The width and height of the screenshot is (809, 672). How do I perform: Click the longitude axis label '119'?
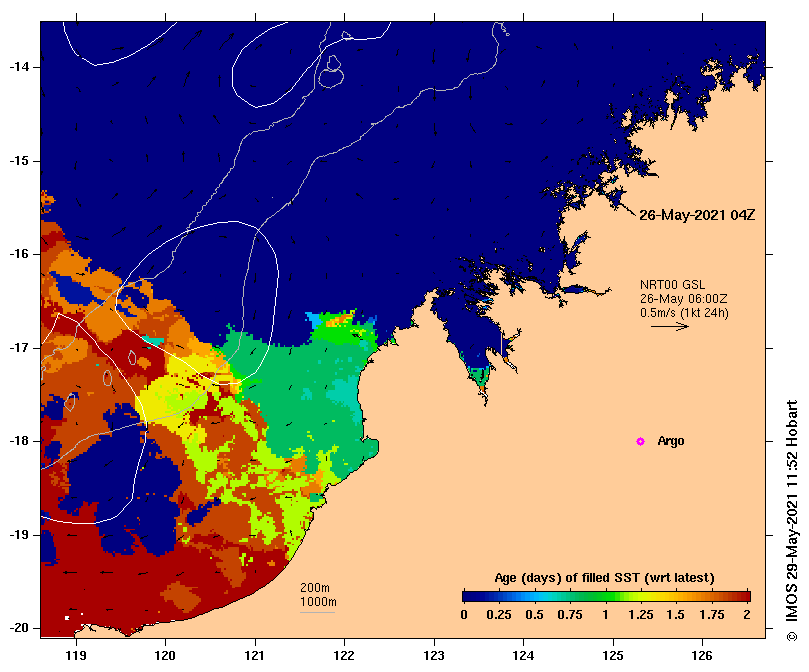pyautogui.click(x=76, y=656)
